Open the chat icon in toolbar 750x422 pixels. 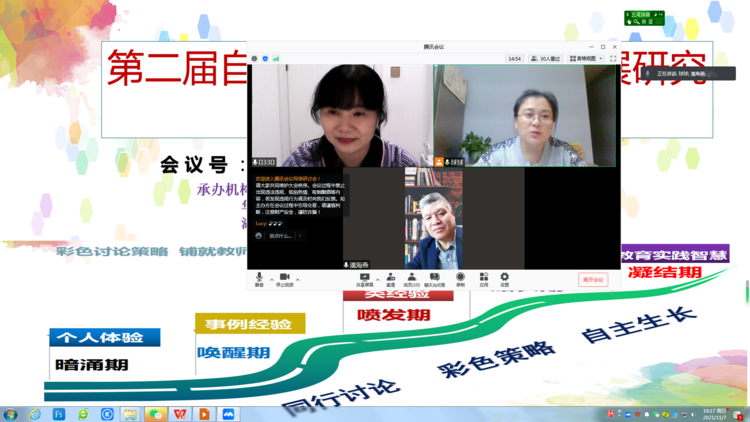(436, 278)
